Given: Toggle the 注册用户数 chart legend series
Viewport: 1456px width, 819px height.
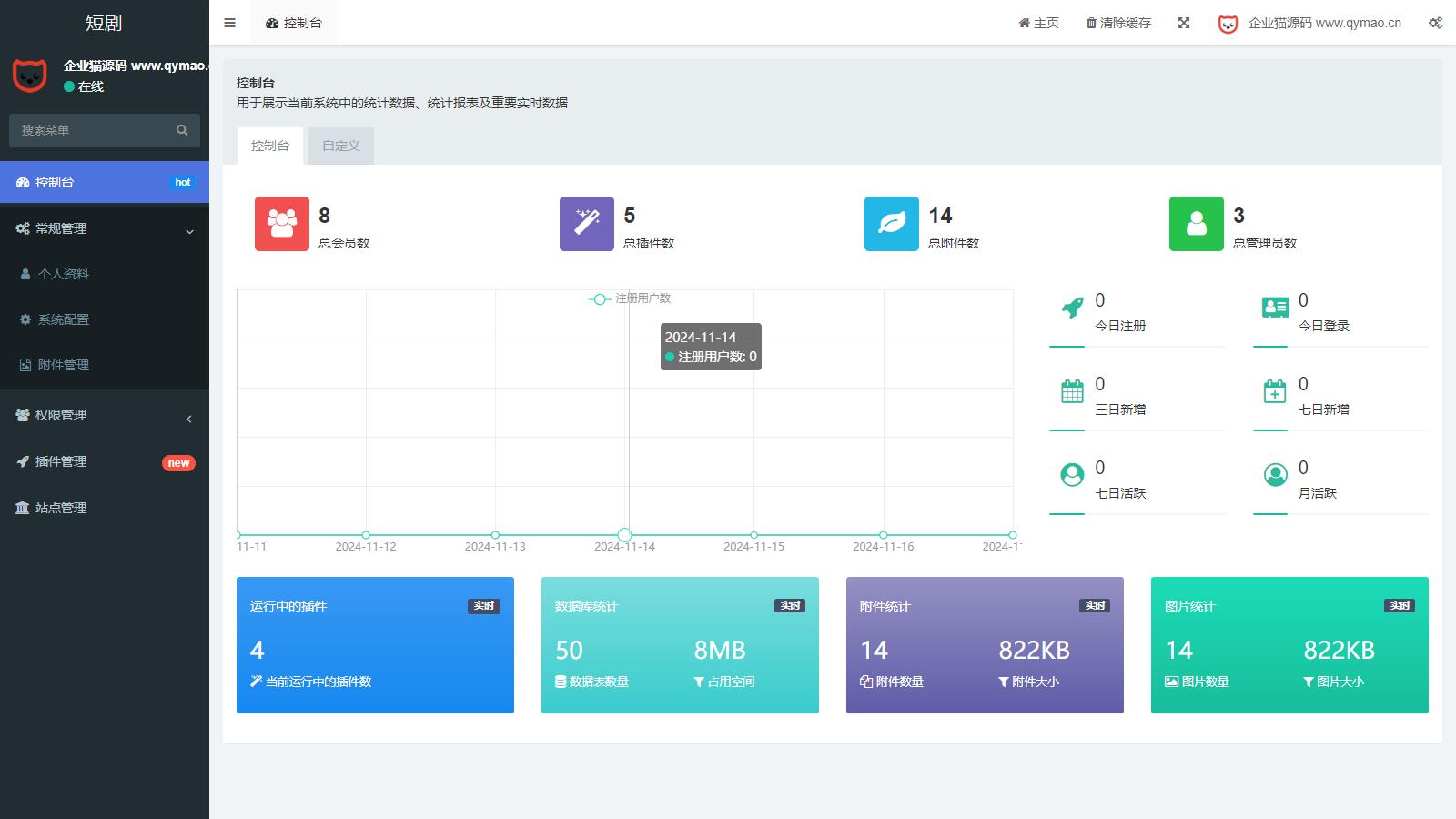Looking at the screenshot, I should point(630,298).
